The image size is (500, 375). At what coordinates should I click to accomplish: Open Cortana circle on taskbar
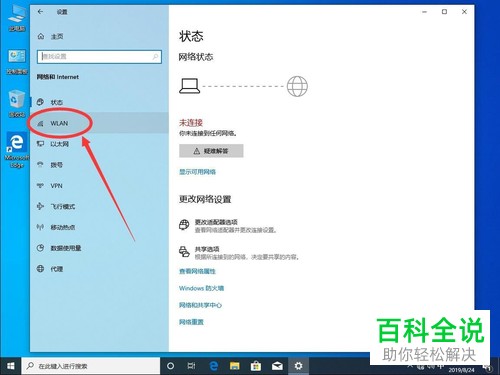coord(170,366)
